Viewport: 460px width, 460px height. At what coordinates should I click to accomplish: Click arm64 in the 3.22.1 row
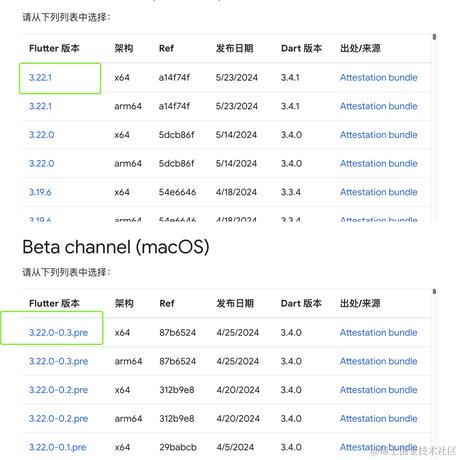pos(128,106)
